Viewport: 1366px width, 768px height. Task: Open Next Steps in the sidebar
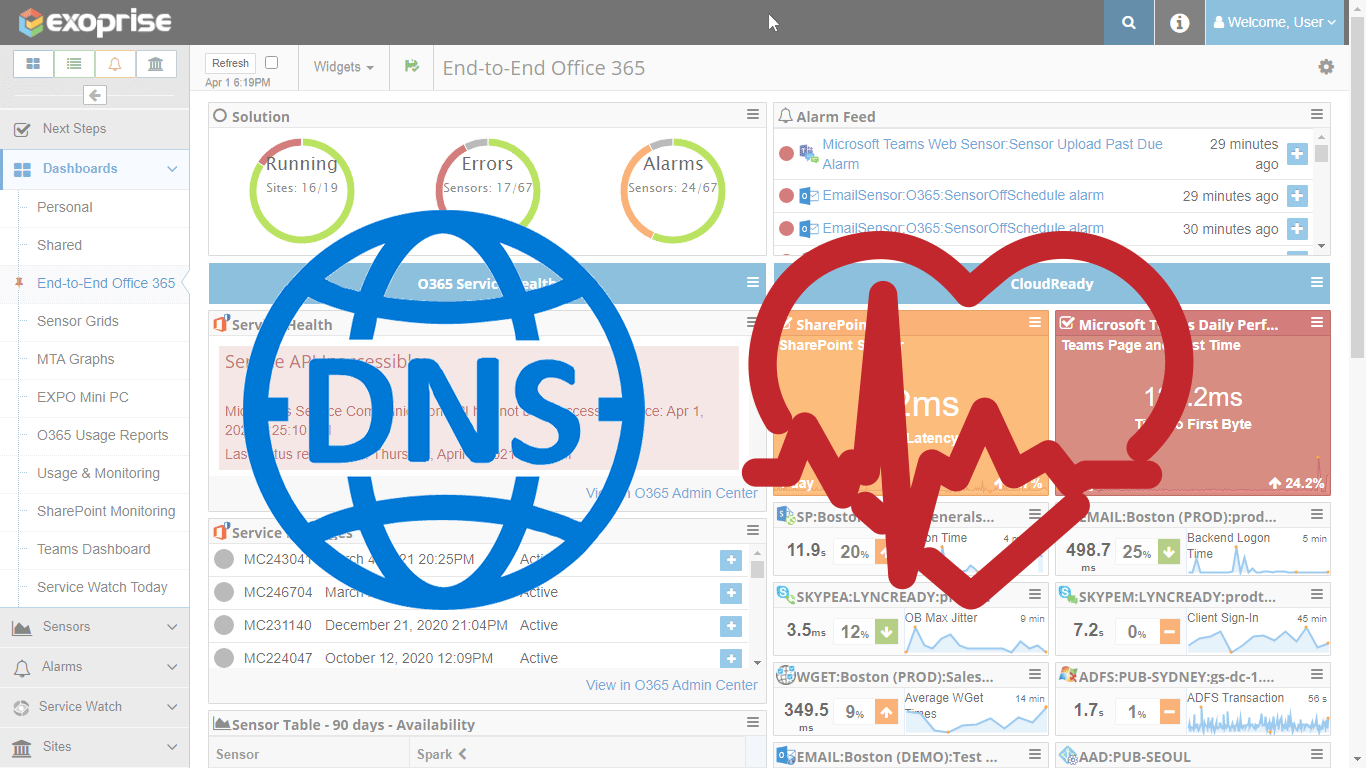pyautogui.click(x=94, y=128)
